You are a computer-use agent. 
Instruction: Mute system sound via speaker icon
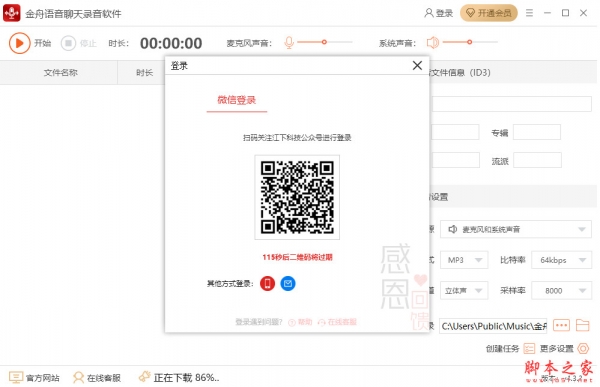coord(432,42)
